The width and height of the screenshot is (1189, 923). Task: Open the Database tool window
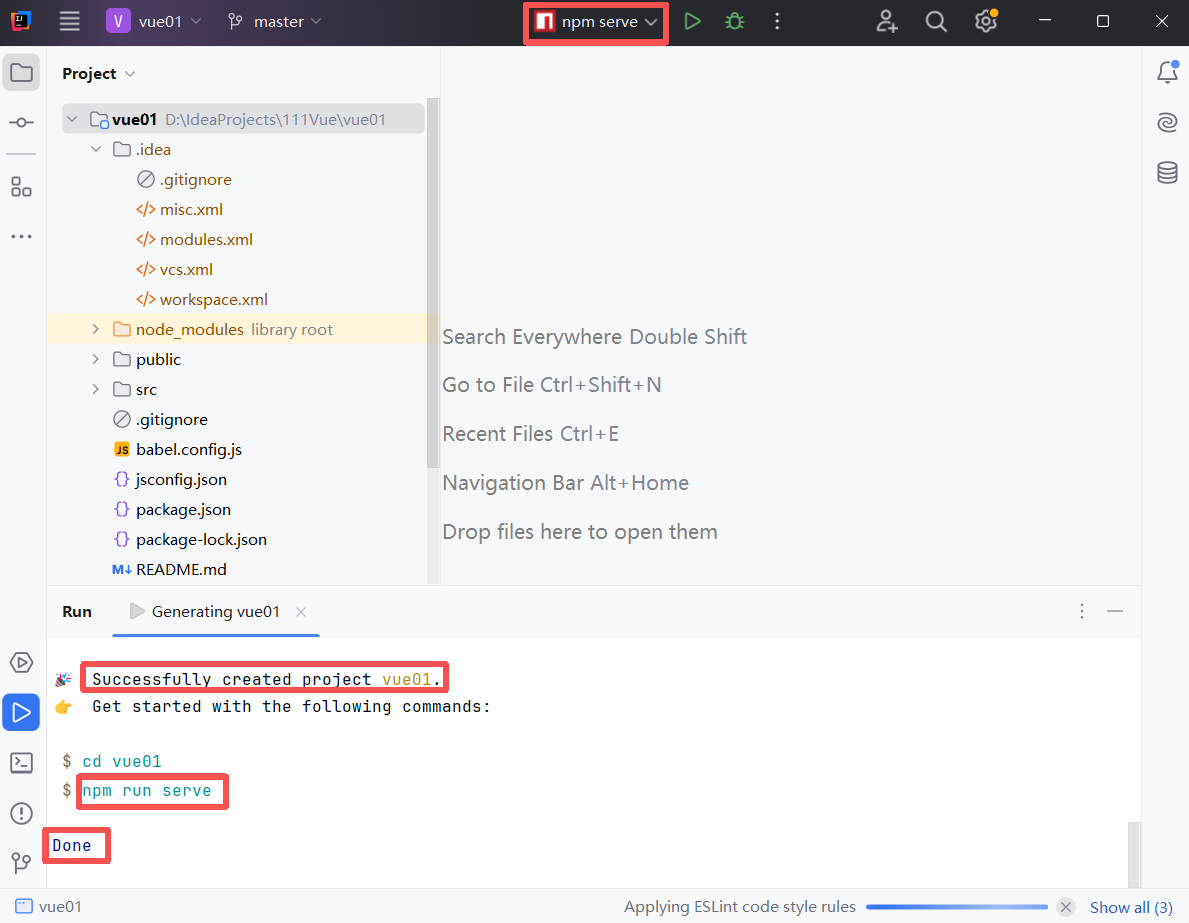pos(1167,172)
